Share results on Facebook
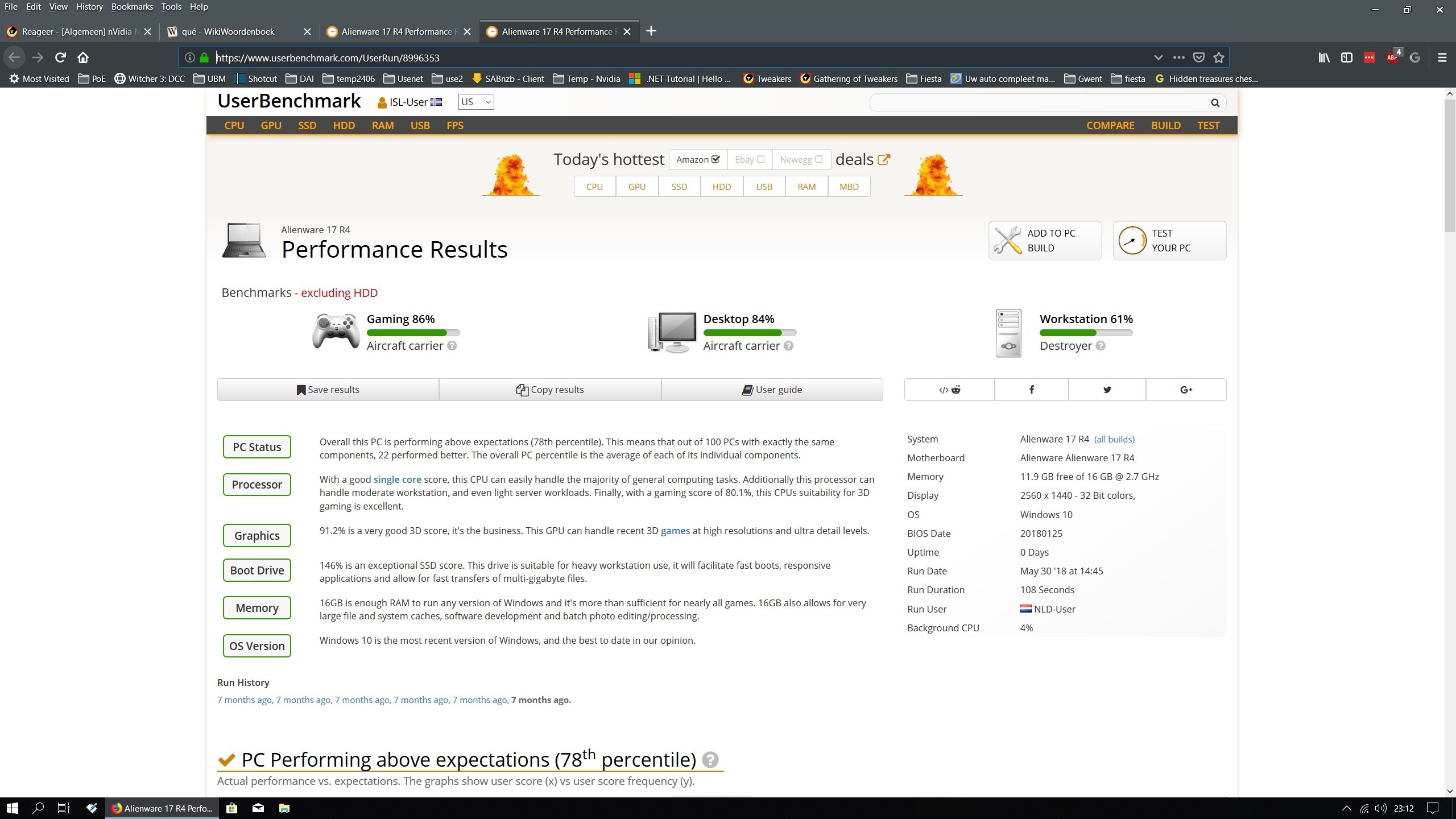 [1031, 390]
